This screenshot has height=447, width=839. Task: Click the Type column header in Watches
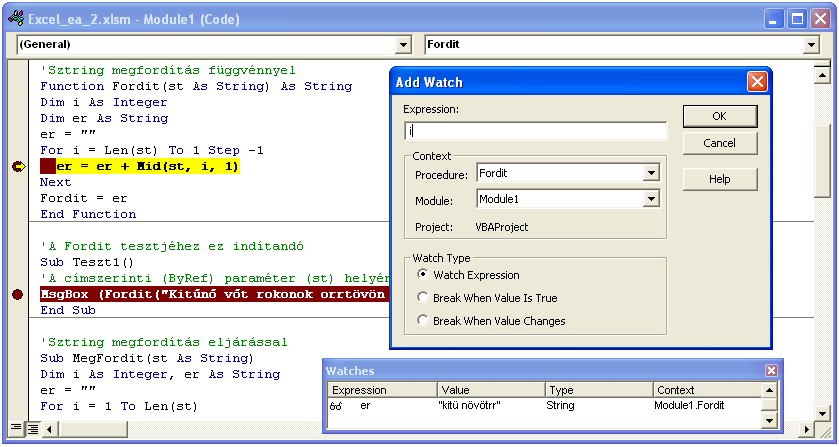599,390
